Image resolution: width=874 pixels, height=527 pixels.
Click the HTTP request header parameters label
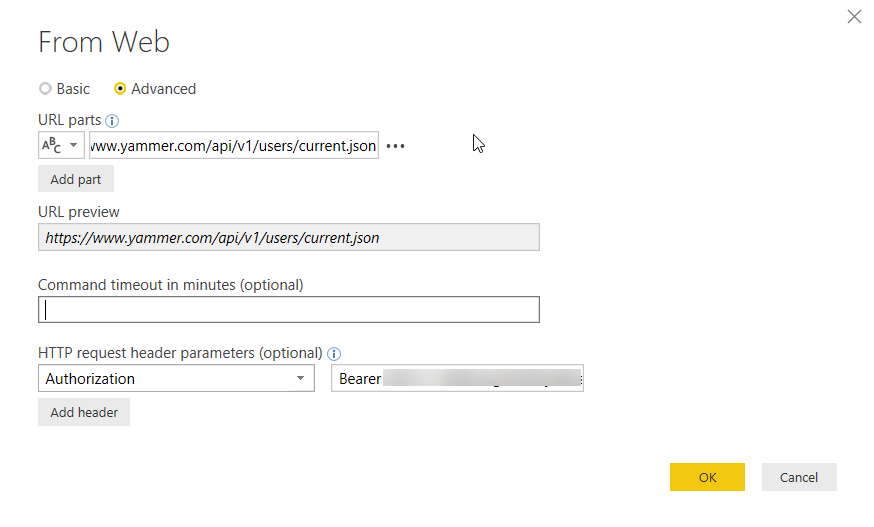[x=180, y=353]
